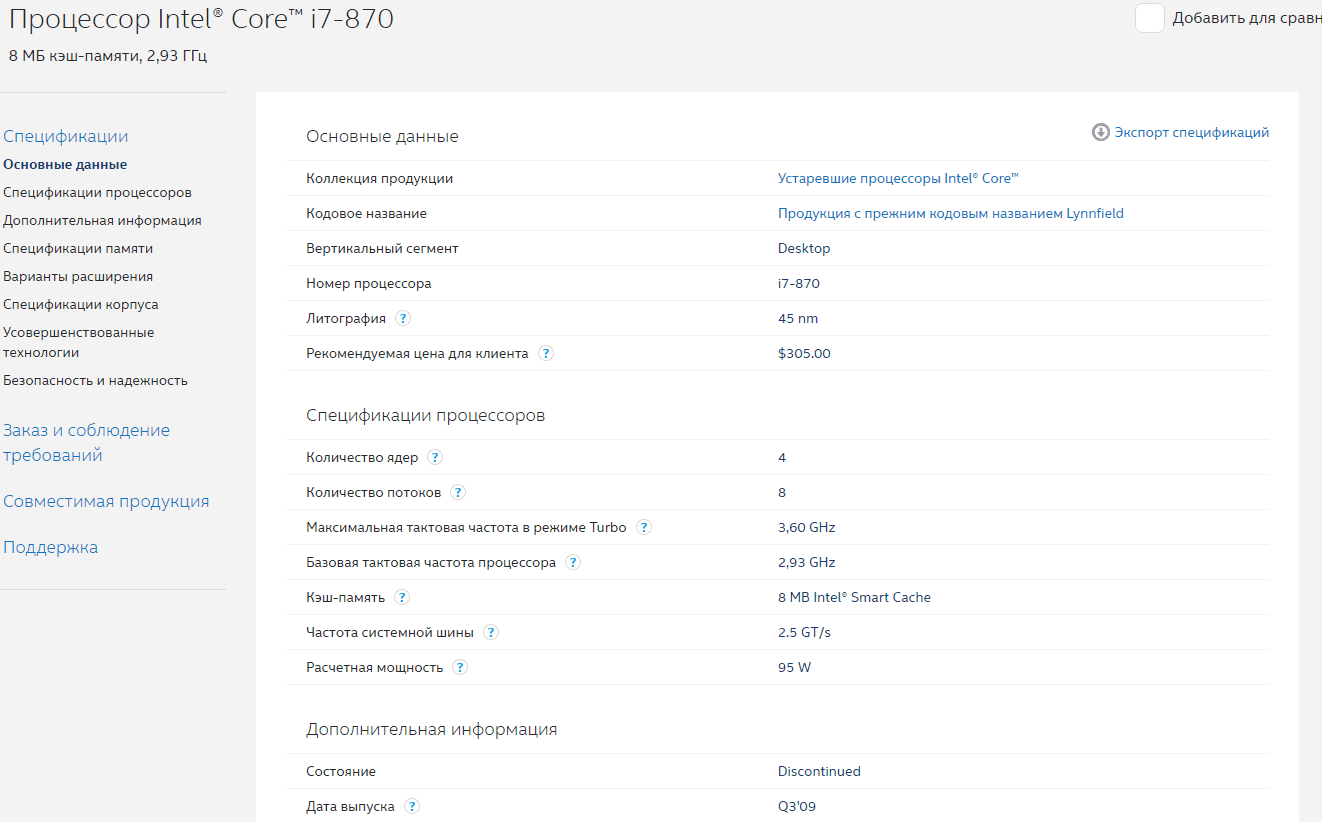This screenshot has height=822, width=1322.
Task: Click the 2,93 GHz base frequency value
Action: pos(806,562)
